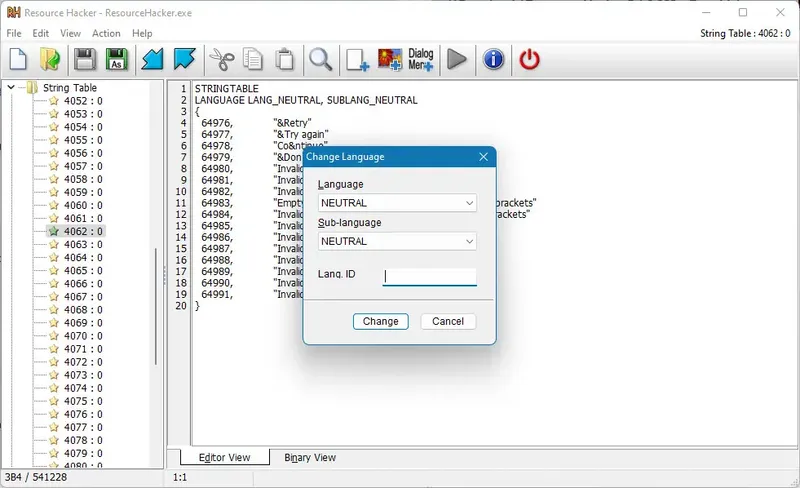This screenshot has width=800, height=488.
Task: Click the clipboard Paste icon
Action: click(x=285, y=59)
